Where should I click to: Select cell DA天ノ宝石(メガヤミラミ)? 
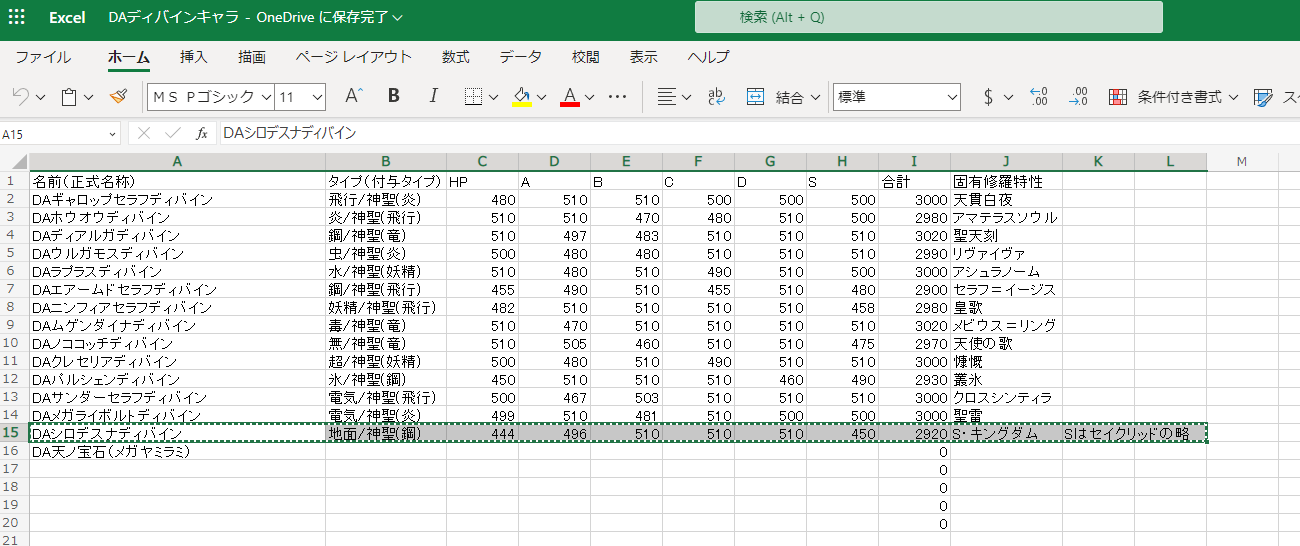pos(177,452)
